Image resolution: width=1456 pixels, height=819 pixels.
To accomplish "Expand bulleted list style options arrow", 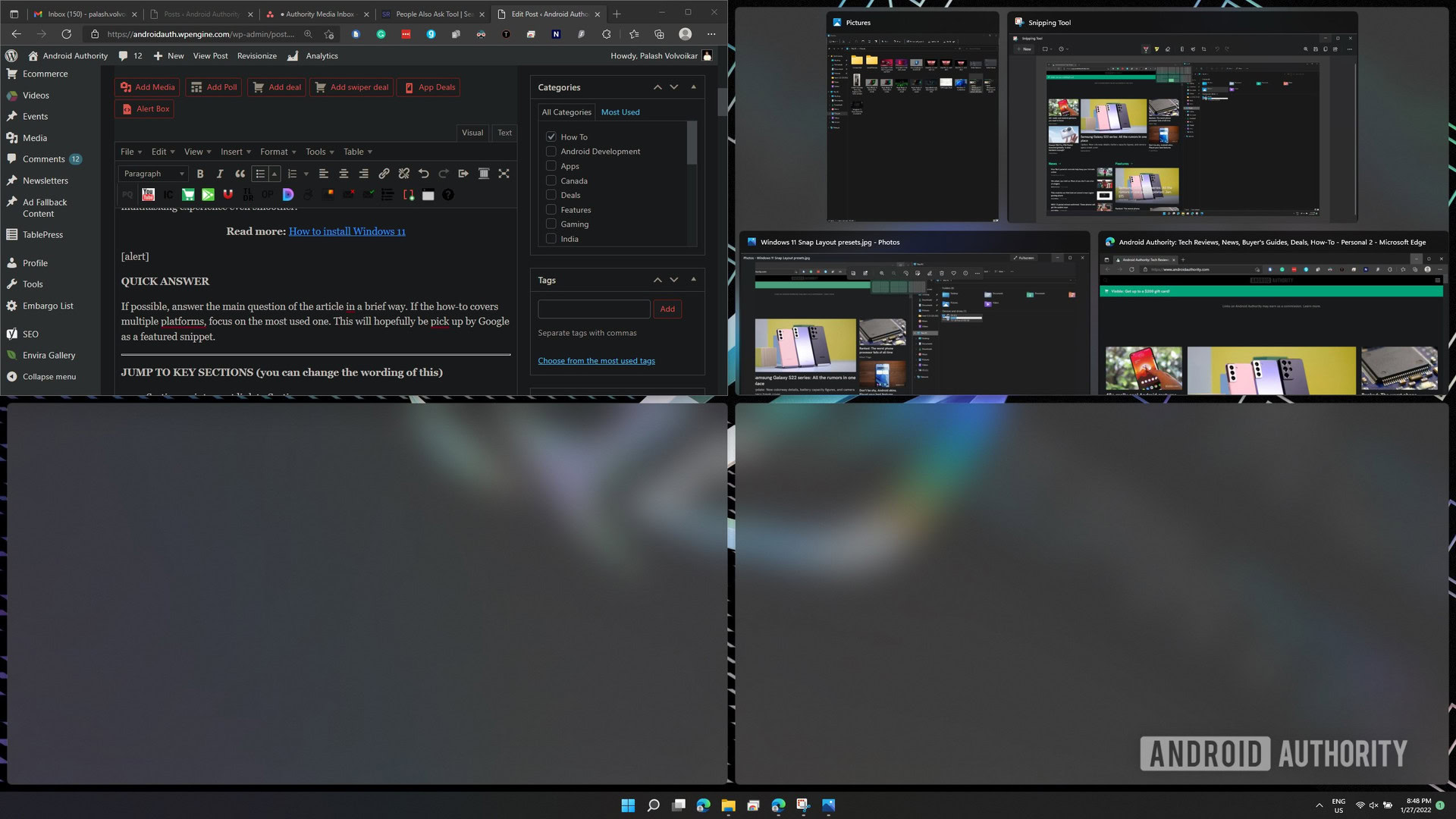I will click(x=275, y=174).
